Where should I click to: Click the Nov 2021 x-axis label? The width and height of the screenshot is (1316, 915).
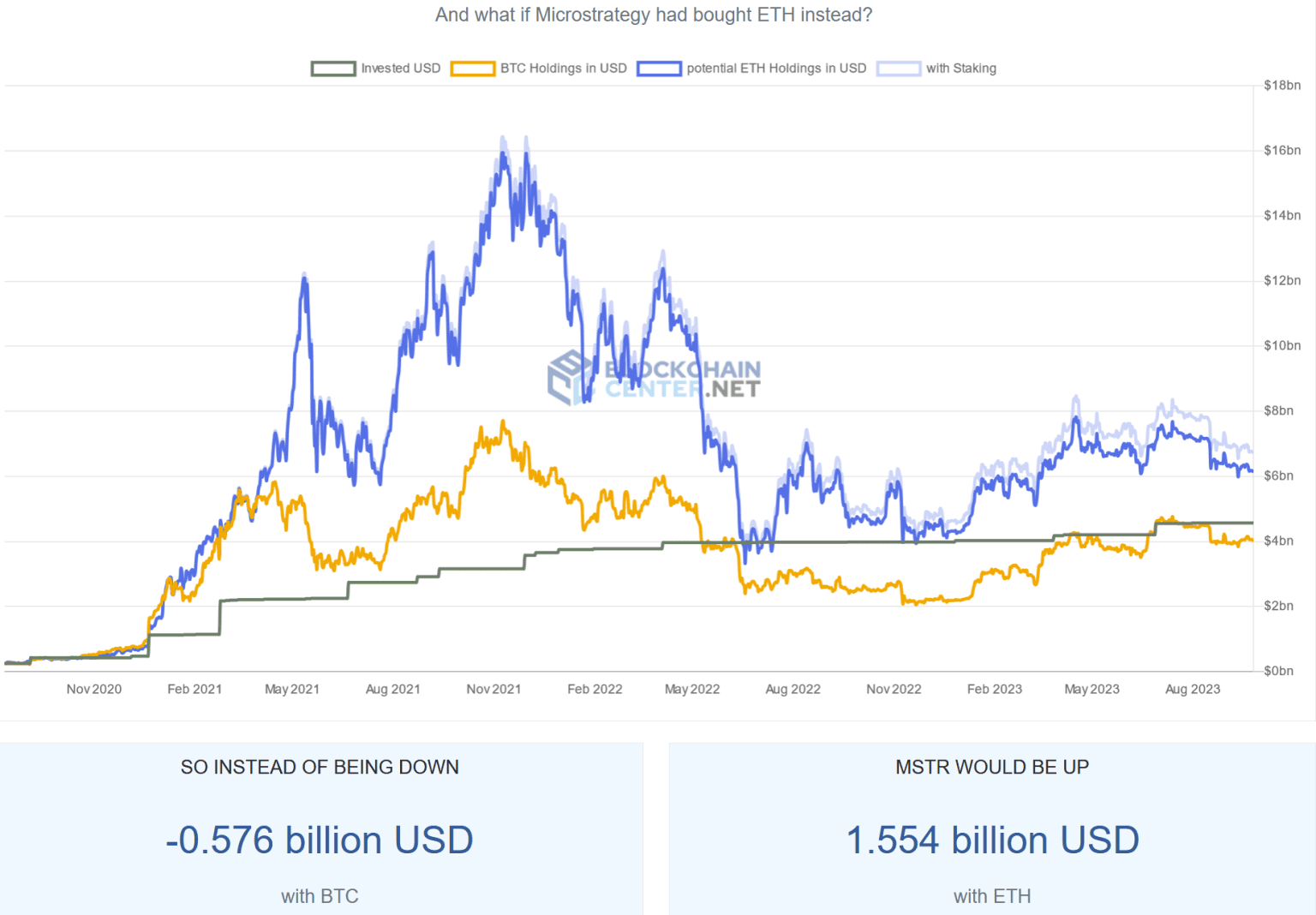(x=493, y=690)
